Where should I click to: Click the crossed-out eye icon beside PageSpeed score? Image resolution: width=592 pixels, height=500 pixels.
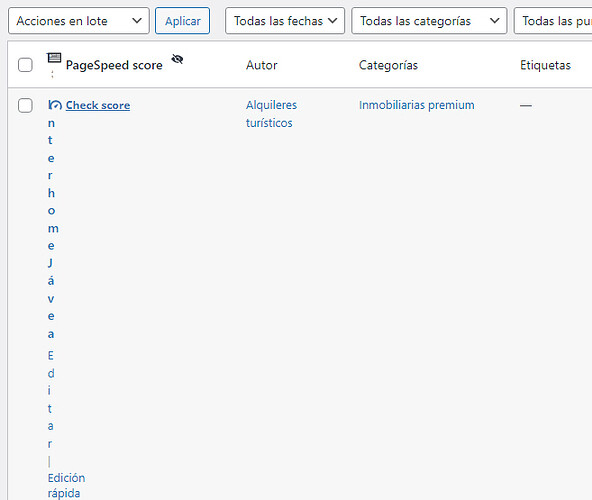click(x=177, y=59)
